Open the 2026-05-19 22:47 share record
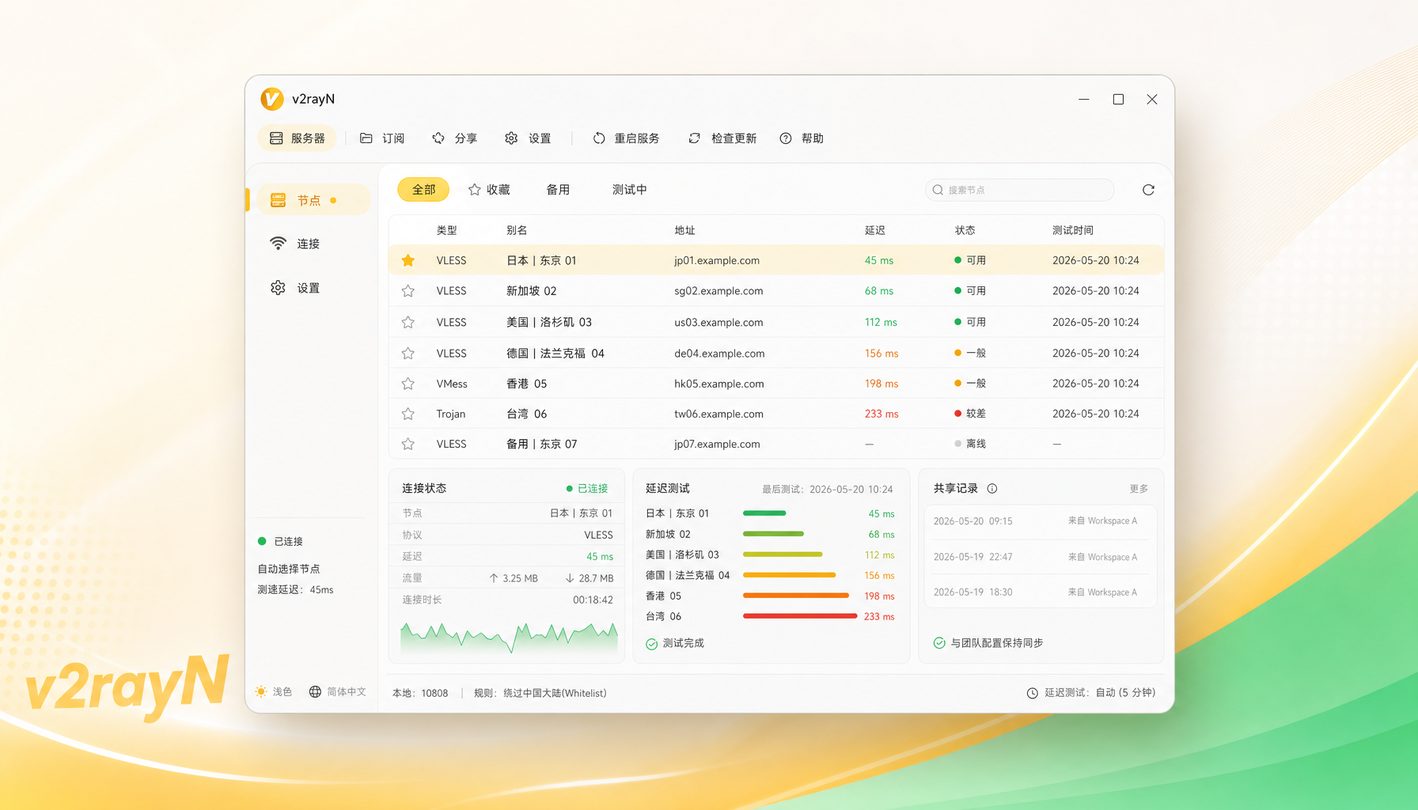 tap(1040, 557)
